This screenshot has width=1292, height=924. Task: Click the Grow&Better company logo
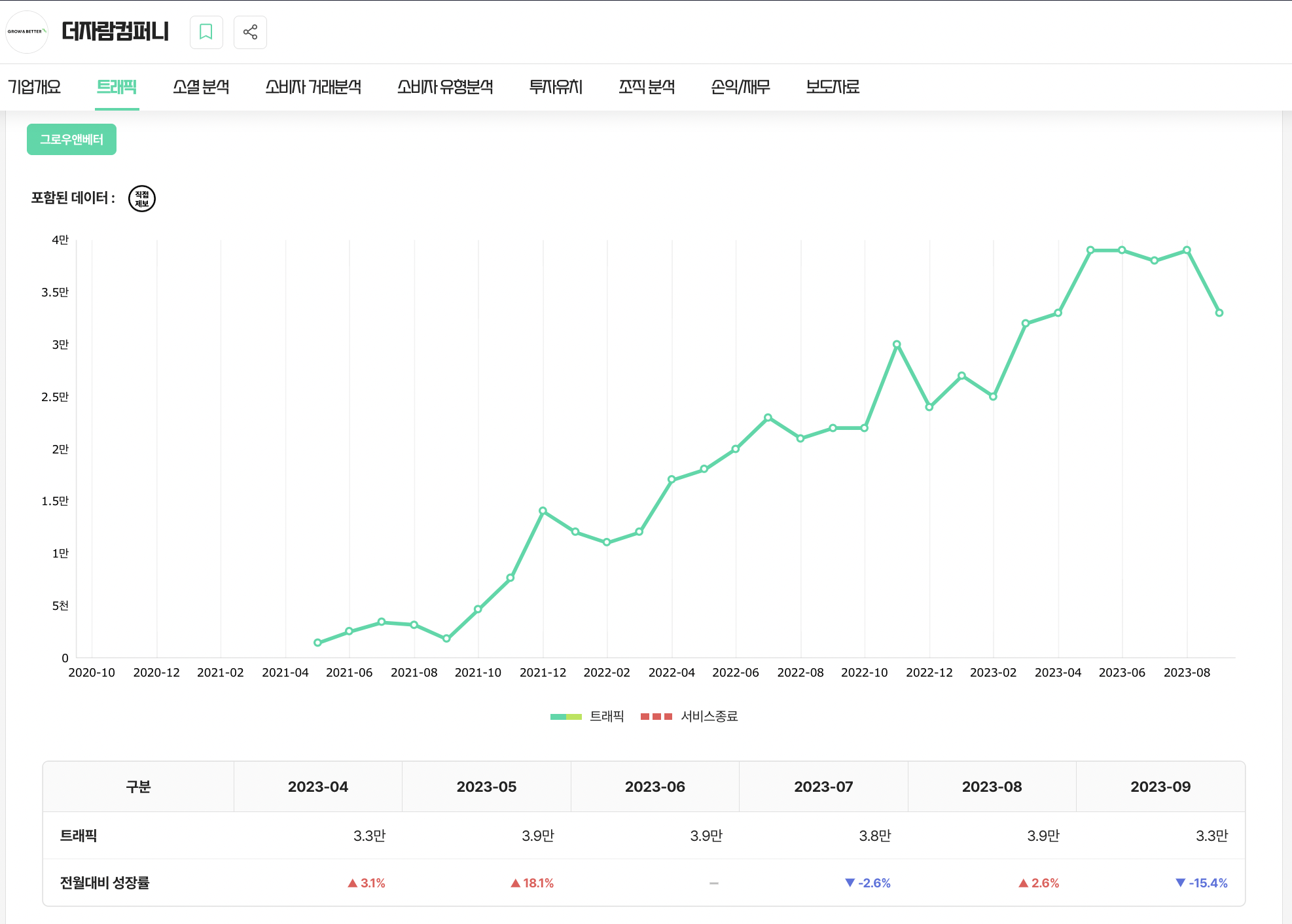tap(27, 32)
